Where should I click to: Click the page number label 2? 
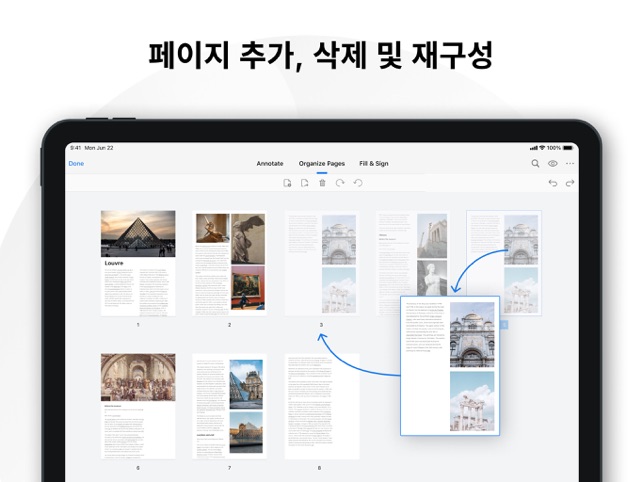230,325
